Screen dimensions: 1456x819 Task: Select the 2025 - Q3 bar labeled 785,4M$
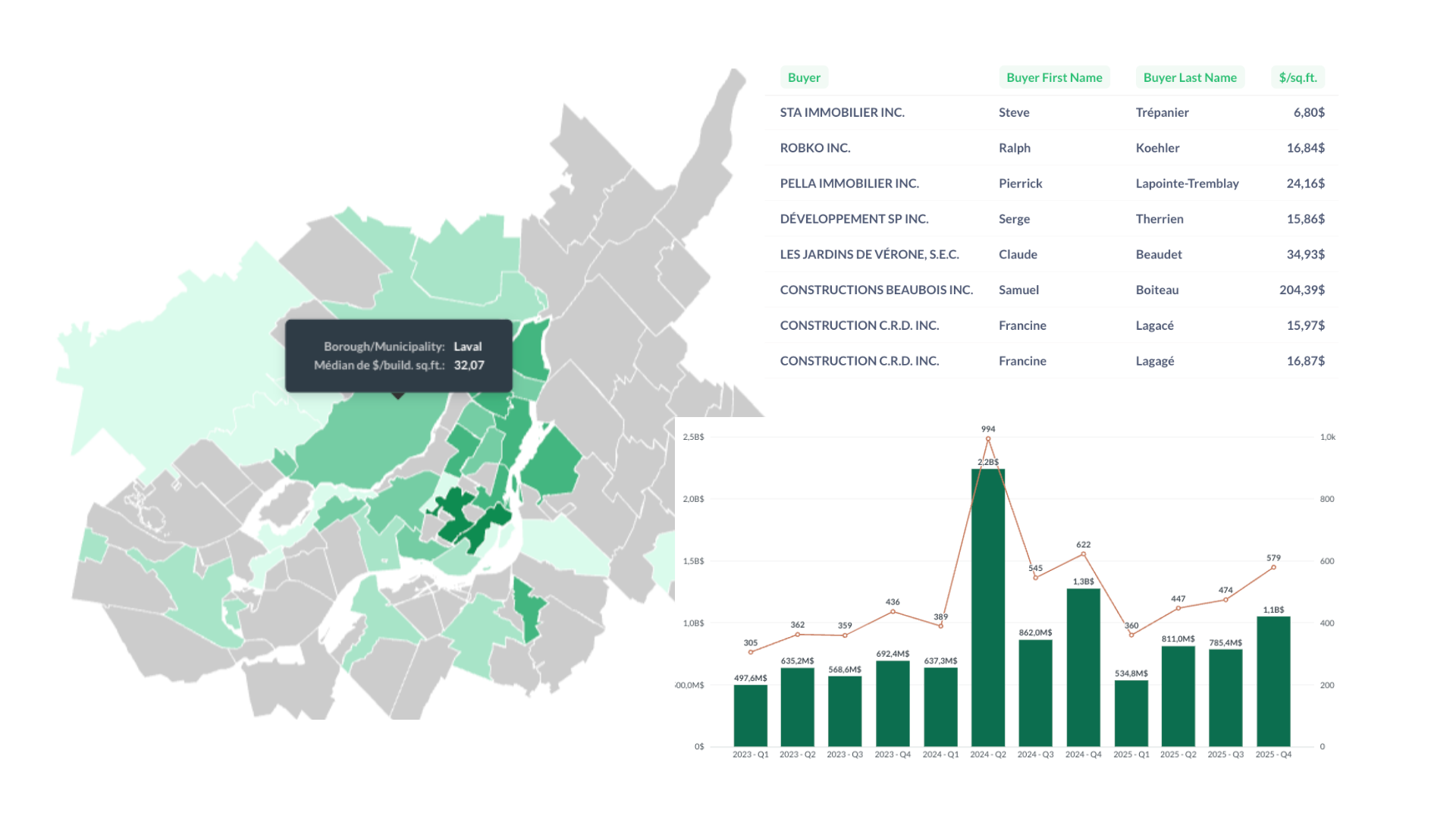pos(1225,698)
